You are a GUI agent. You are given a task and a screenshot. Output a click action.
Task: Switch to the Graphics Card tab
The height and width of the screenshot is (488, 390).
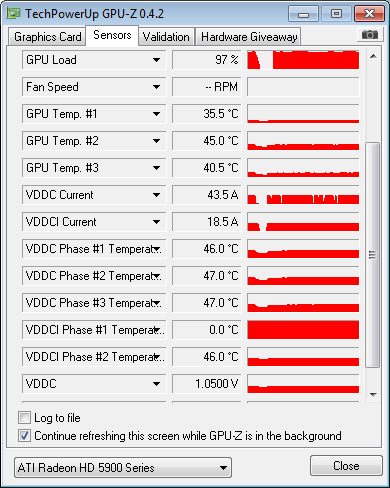pos(47,37)
